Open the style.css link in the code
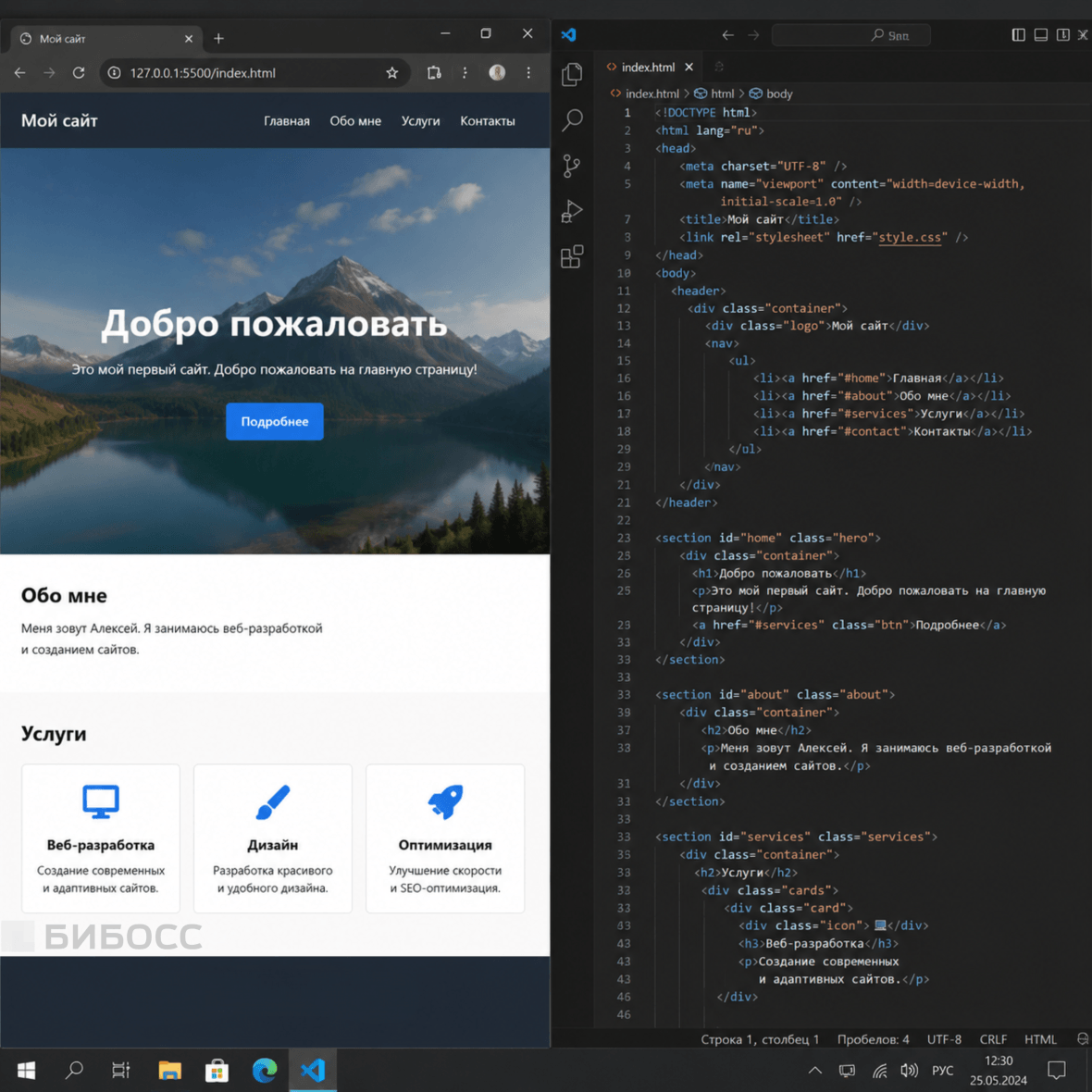The width and height of the screenshot is (1092, 1092). coord(909,238)
